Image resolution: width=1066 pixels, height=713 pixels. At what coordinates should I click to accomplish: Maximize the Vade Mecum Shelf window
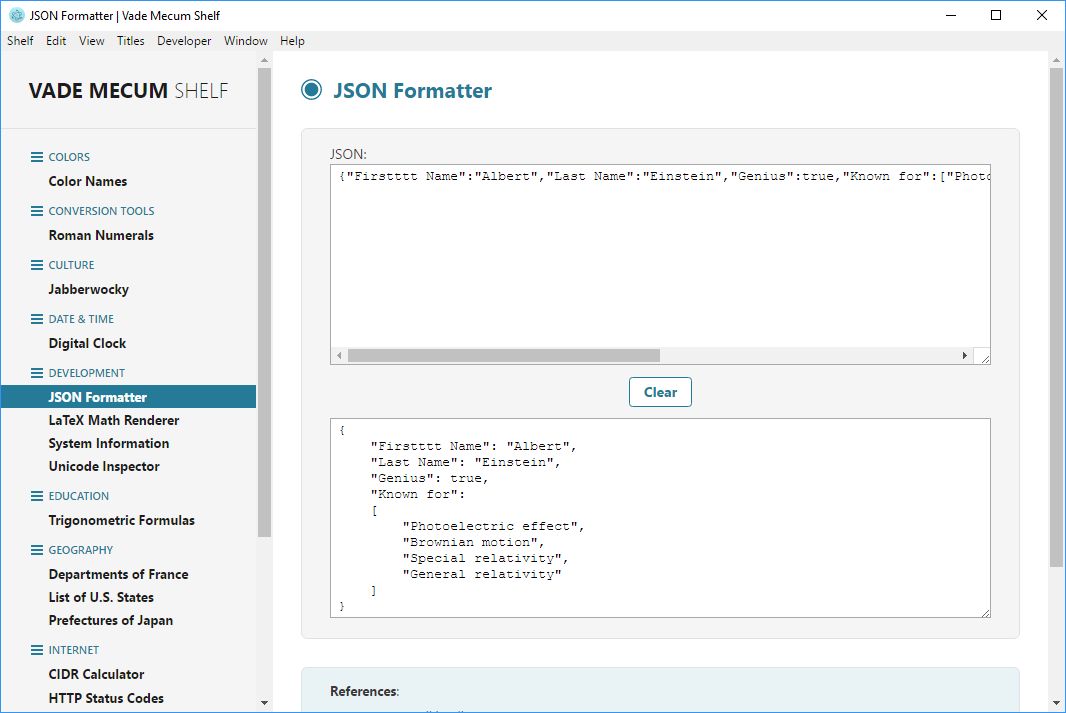click(x=996, y=15)
